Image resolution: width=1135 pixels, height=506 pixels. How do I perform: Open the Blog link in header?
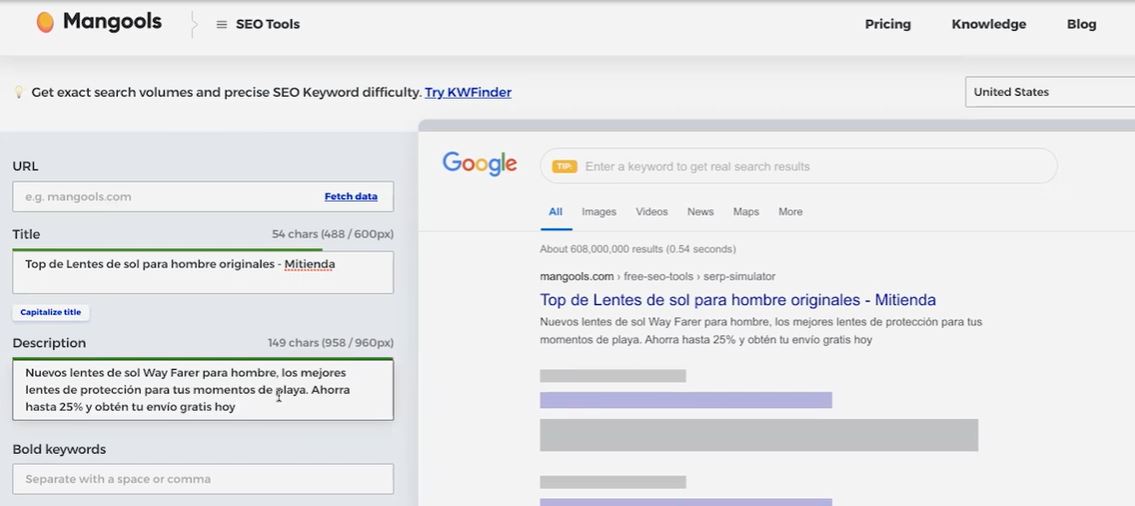tap(1081, 24)
